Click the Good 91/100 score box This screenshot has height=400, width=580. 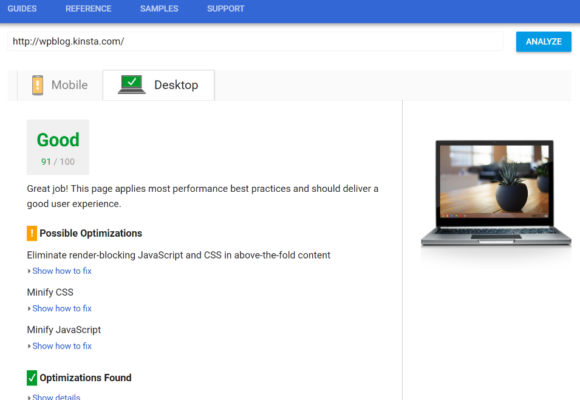coord(58,147)
